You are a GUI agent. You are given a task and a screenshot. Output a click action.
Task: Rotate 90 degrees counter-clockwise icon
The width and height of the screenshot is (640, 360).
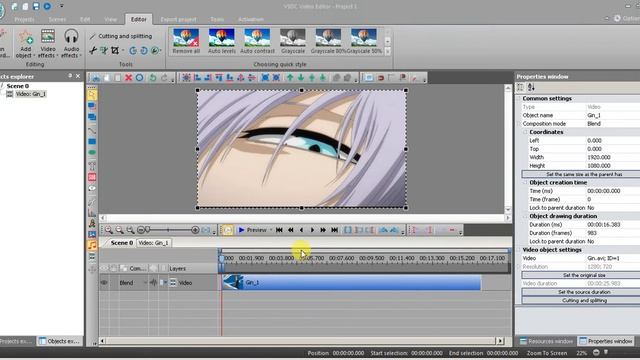(x=133, y=51)
